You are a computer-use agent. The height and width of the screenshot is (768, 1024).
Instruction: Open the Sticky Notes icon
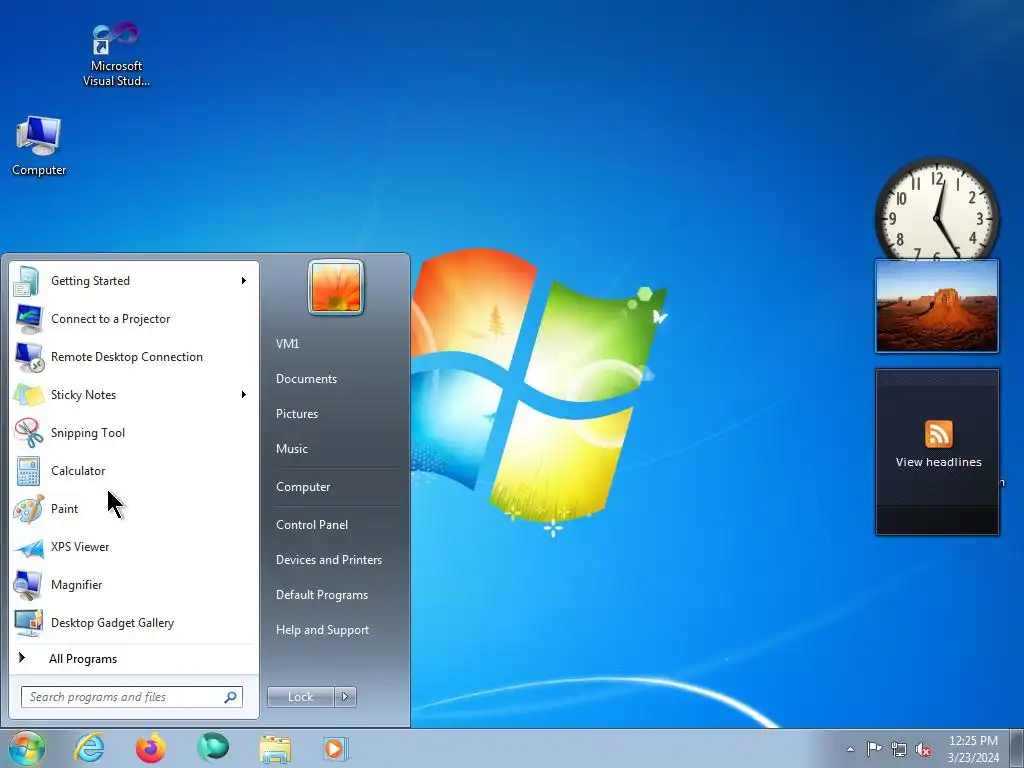[28, 394]
